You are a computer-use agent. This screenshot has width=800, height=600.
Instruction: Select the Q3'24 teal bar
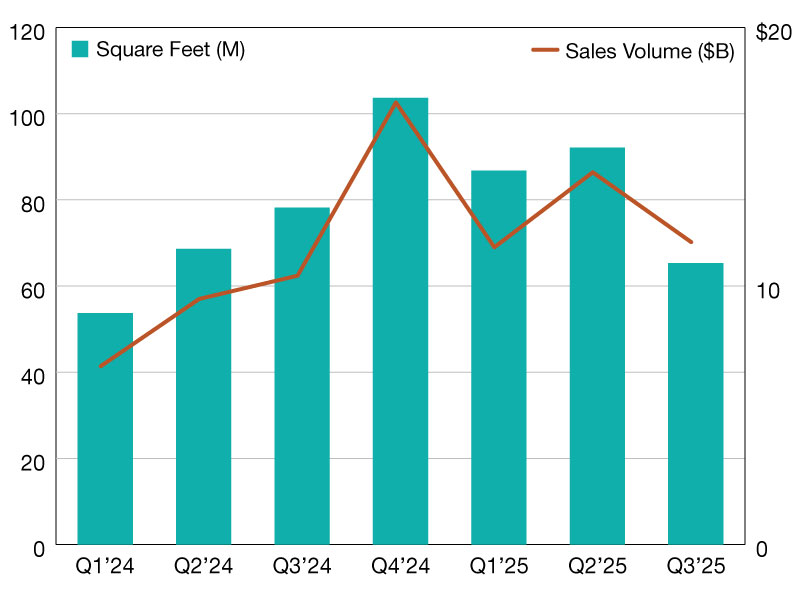[302, 376]
